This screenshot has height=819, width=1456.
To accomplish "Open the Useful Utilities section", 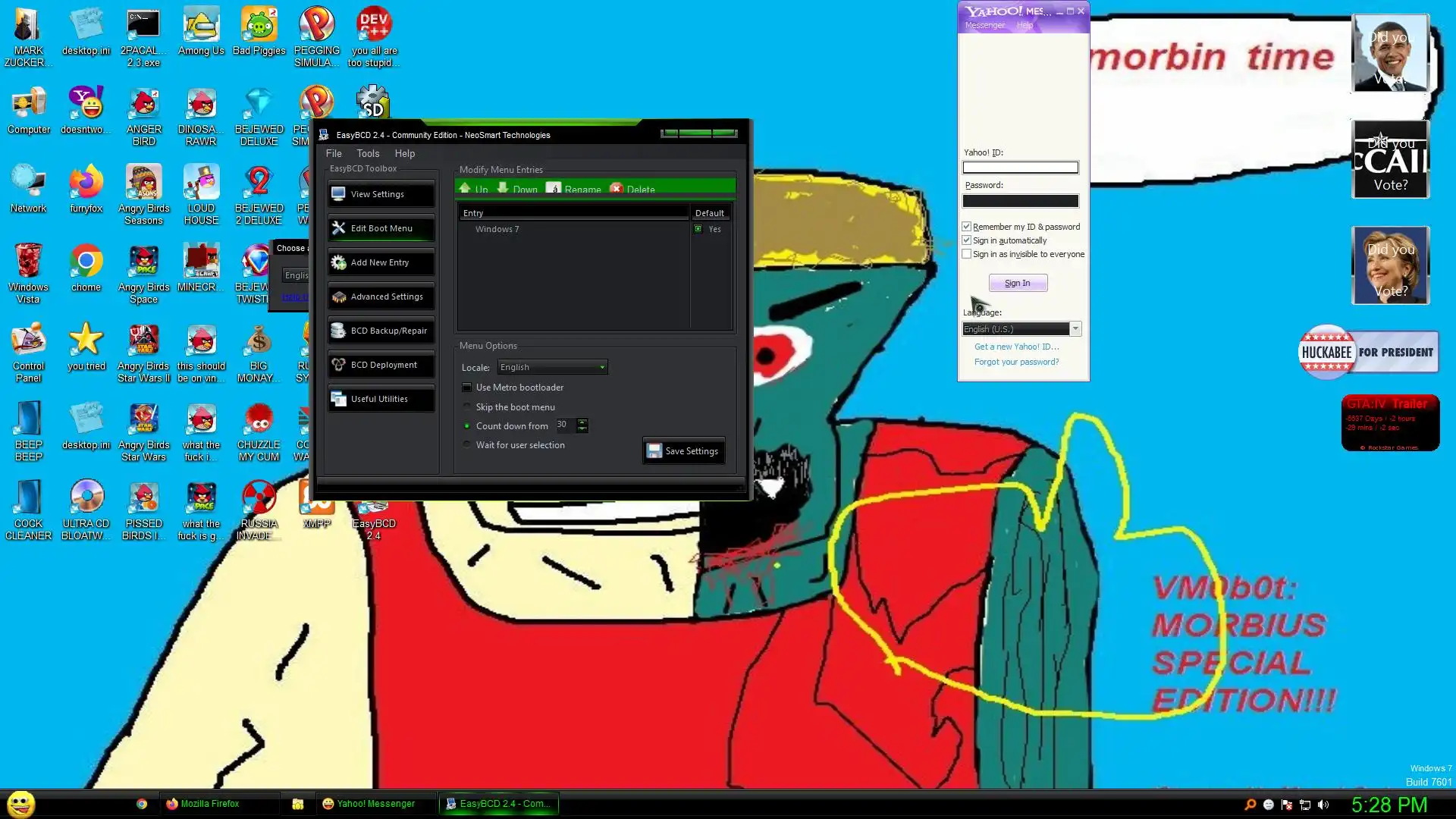I will click(381, 399).
